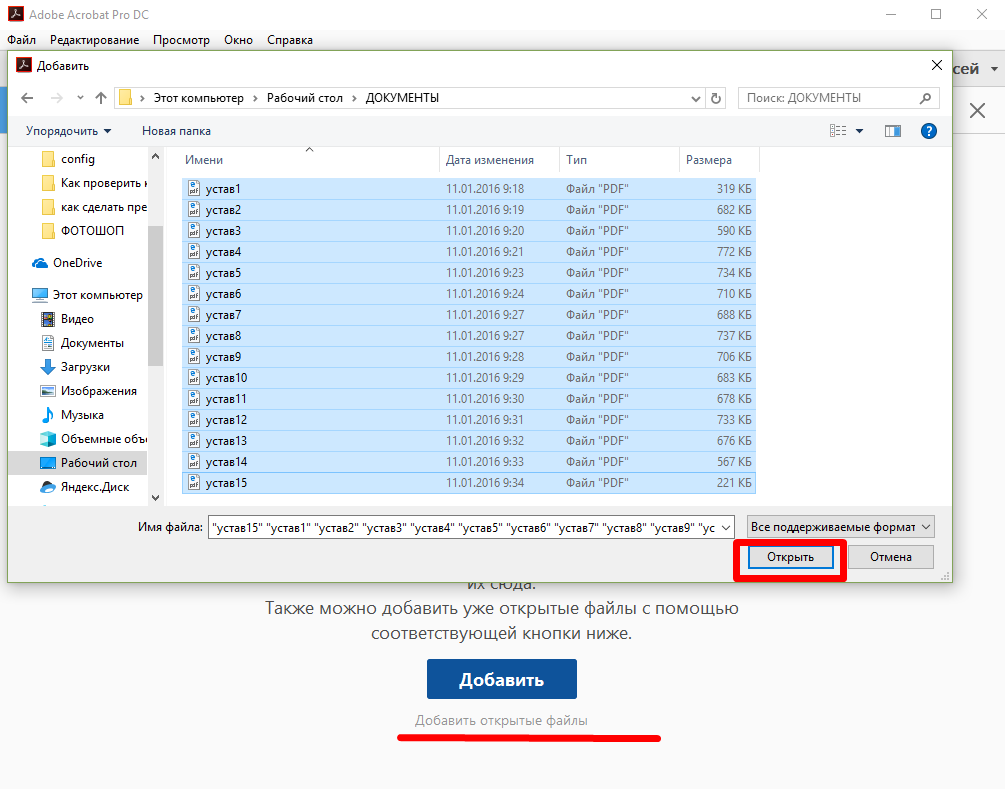
Task: Click the view mode icon
Action: (x=838, y=131)
